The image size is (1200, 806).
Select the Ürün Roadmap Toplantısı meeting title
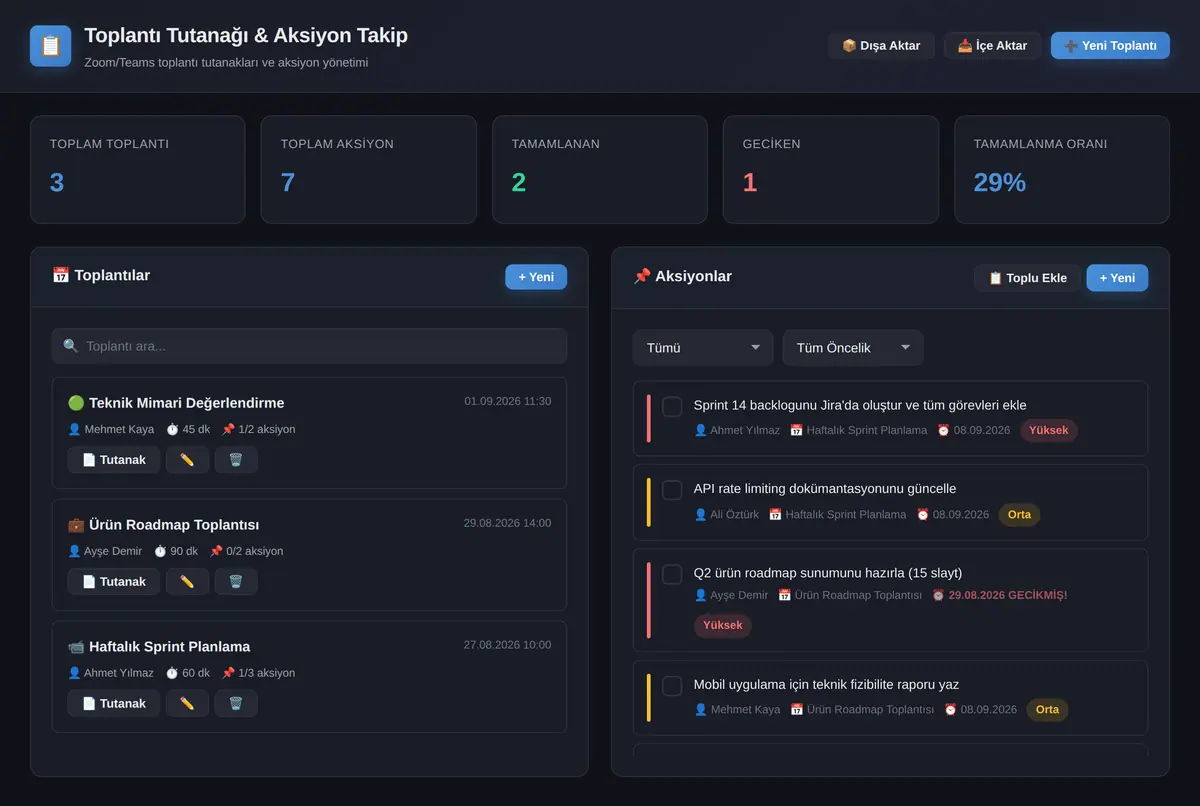(x=164, y=525)
